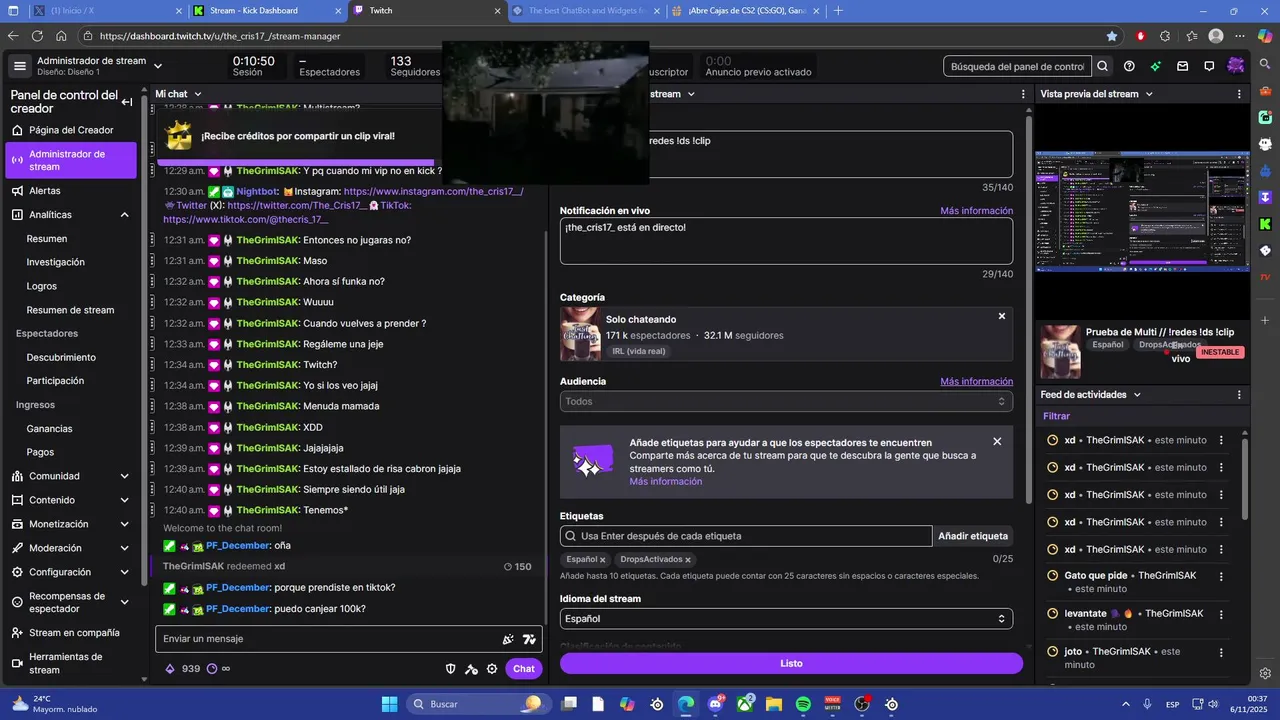Open three-dot options of Vista previa del stream

point(1240,94)
